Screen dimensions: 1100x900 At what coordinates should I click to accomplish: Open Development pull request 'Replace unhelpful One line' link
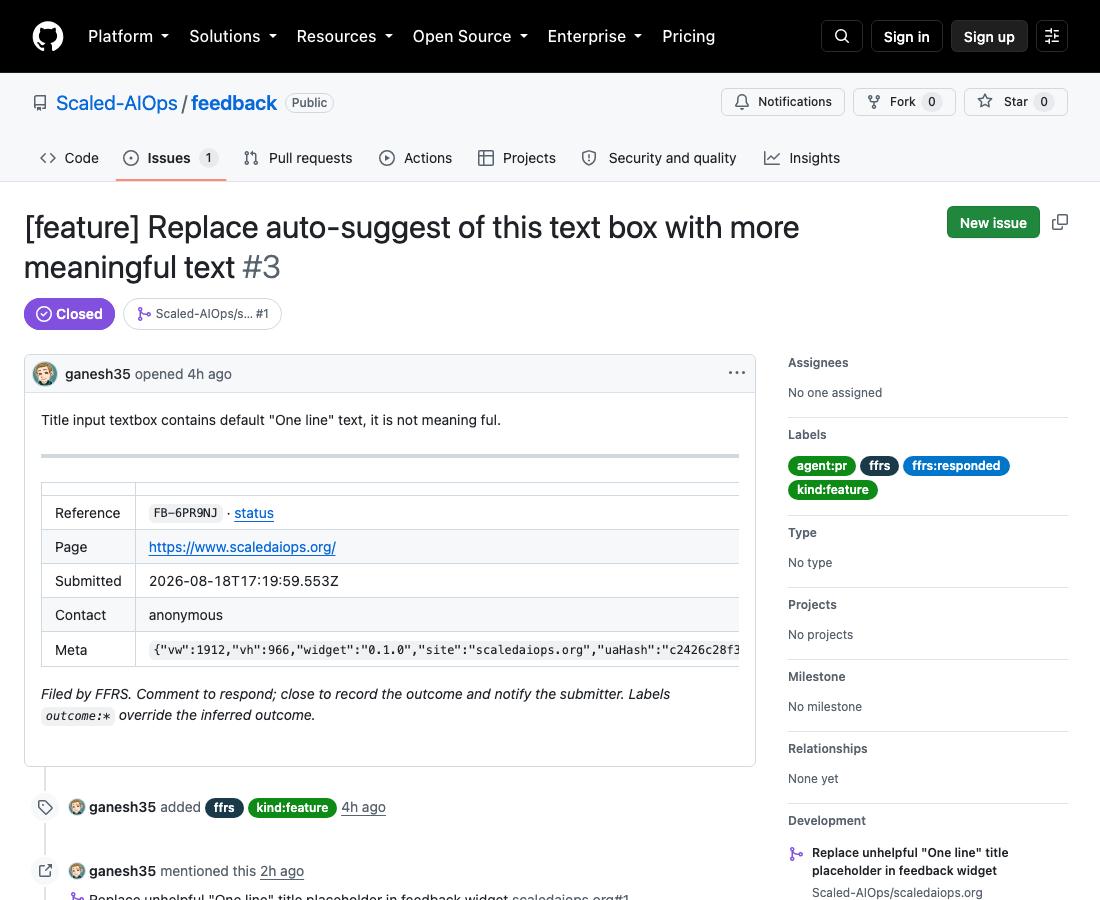click(x=910, y=861)
